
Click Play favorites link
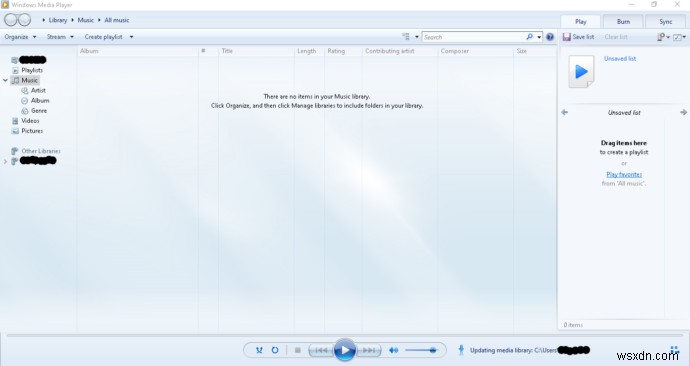pyautogui.click(x=624, y=175)
